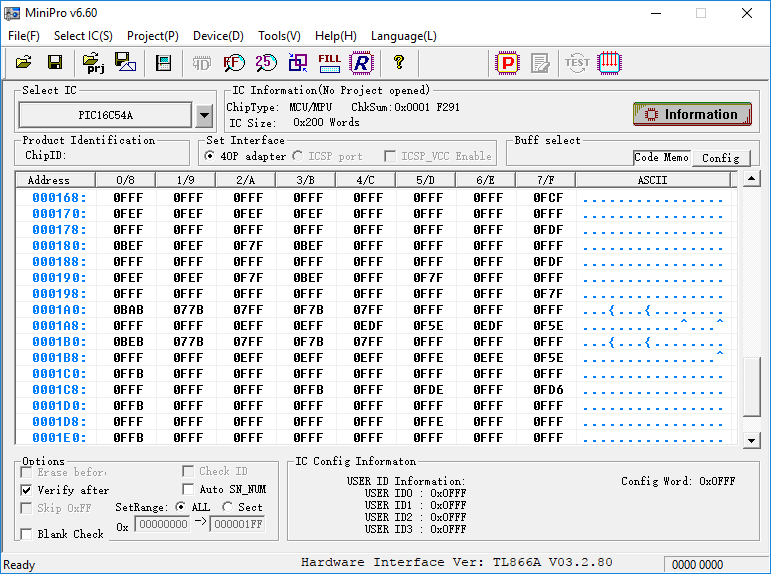Open the Tools(V) menu
771x574 pixels.
point(279,36)
